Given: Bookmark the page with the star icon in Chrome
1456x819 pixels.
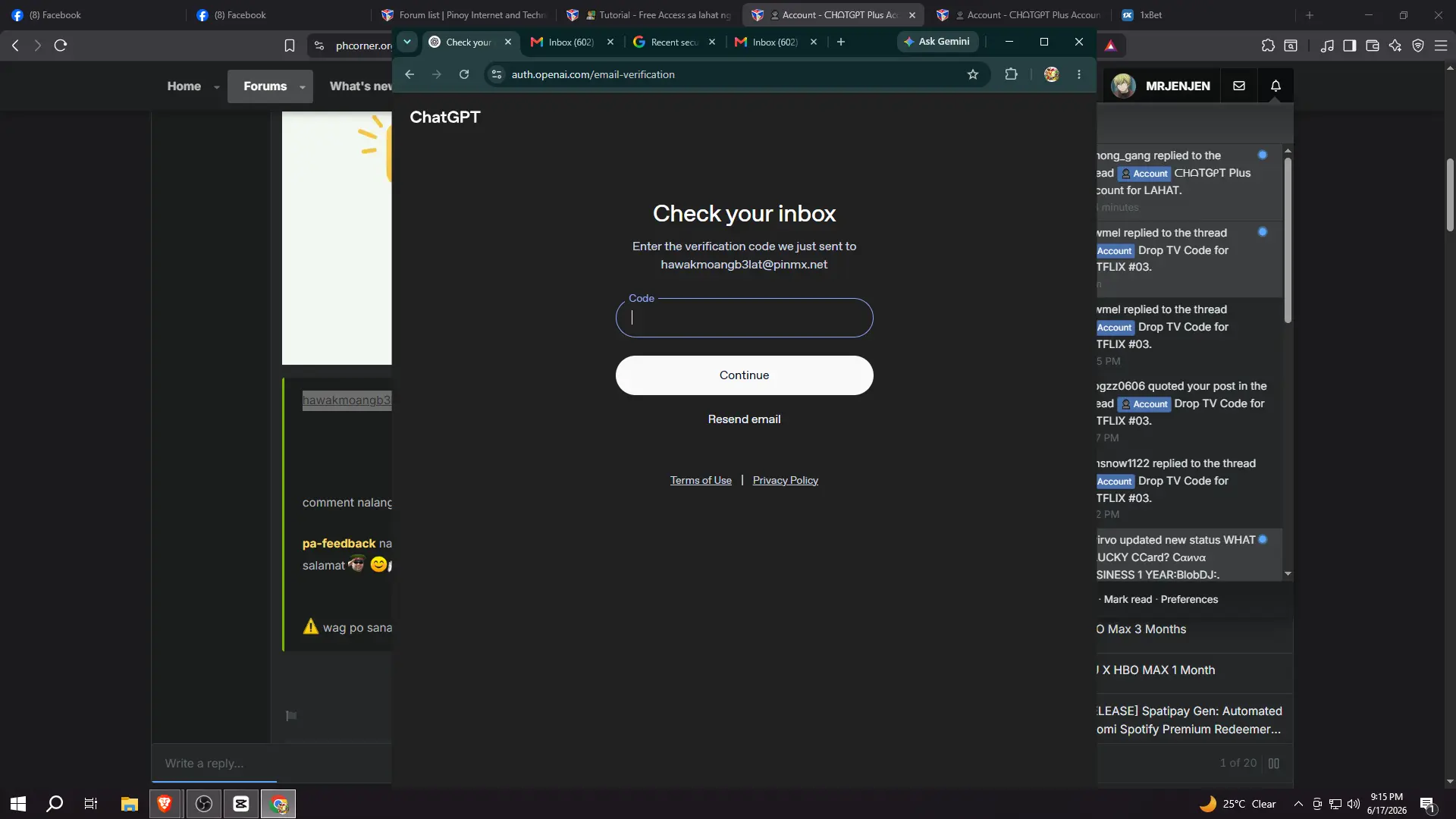Looking at the screenshot, I should tap(973, 74).
